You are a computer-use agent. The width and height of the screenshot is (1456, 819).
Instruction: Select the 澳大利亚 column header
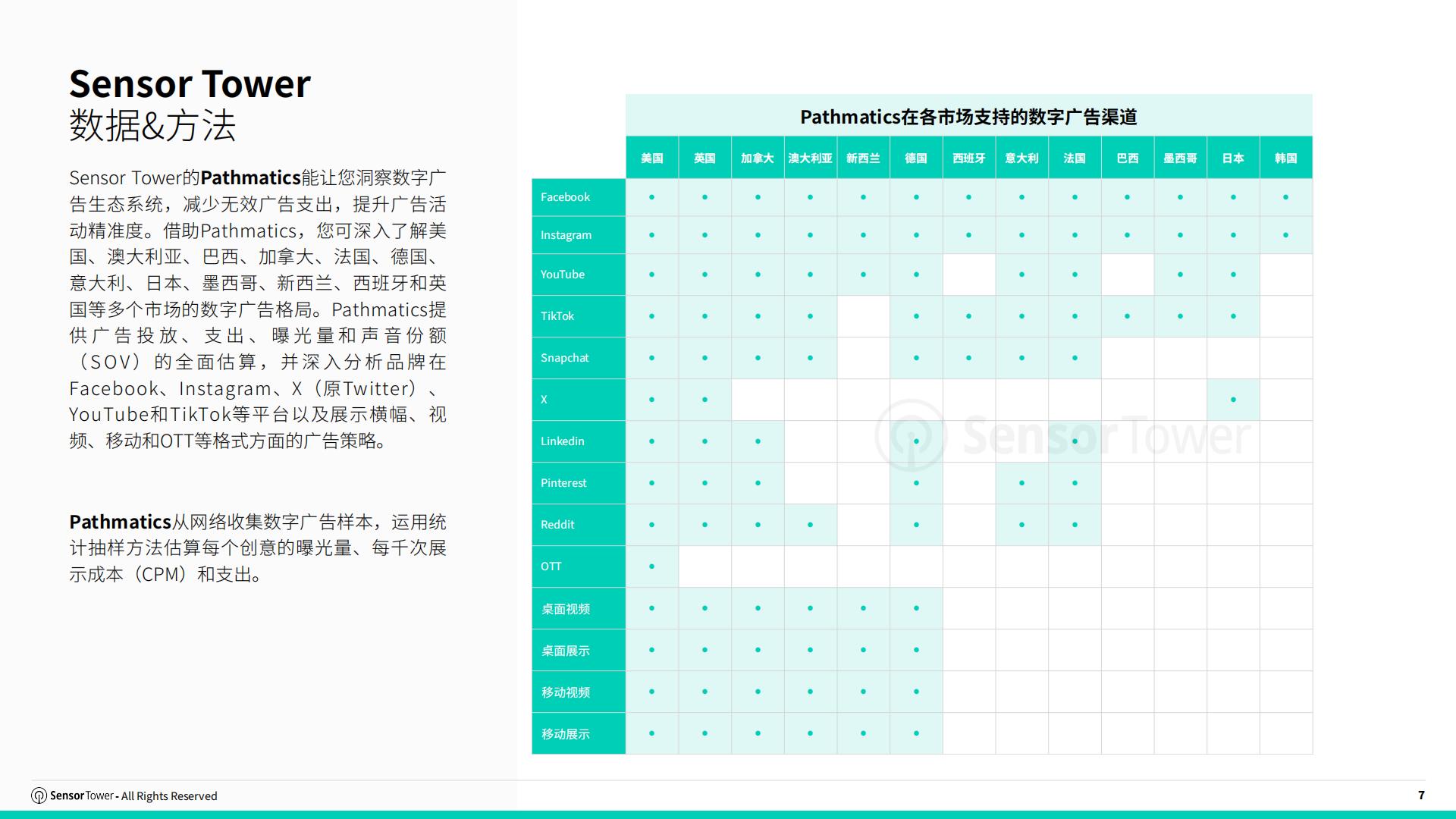click(x=811, y=158)
